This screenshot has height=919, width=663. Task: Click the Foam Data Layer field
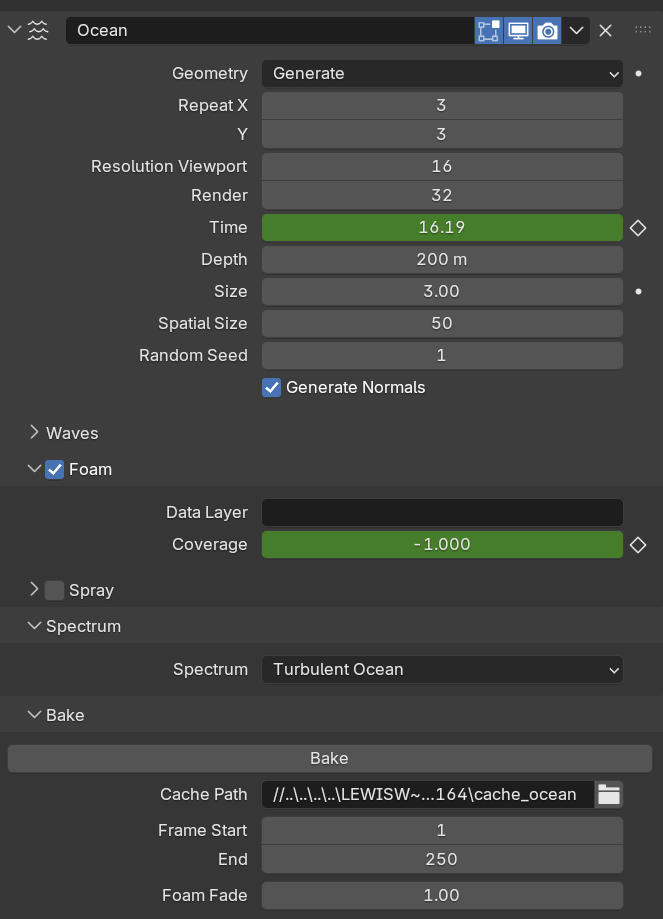tap(442, 513)
